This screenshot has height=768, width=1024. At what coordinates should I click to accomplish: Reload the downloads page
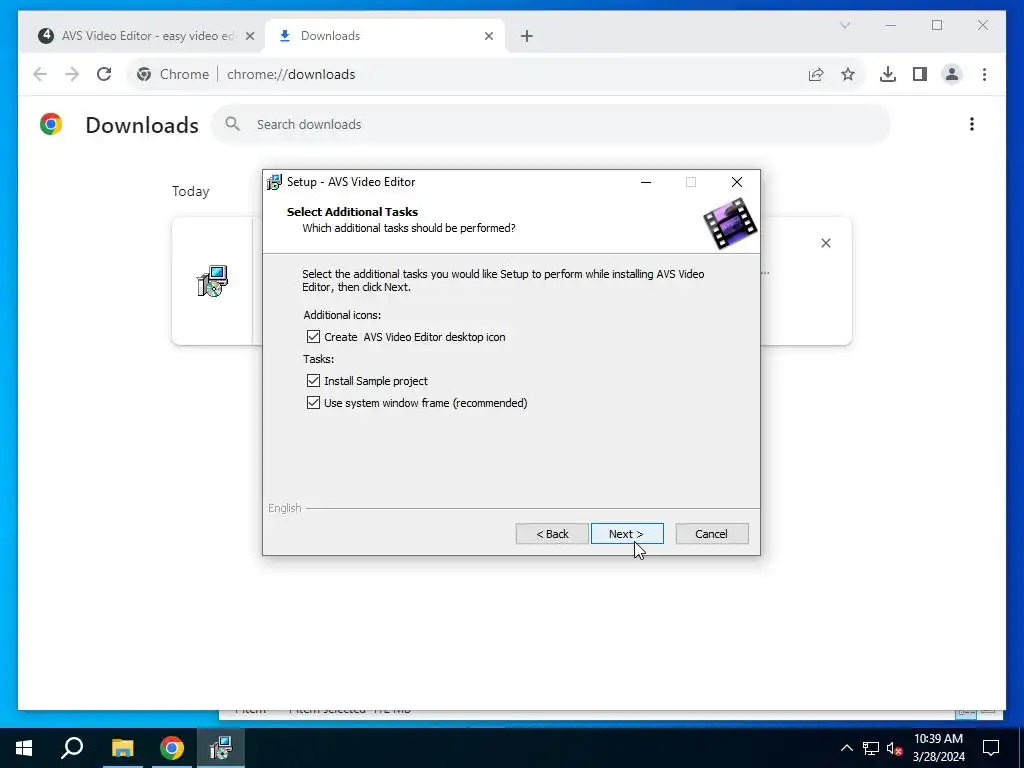(x=104, y=74)
